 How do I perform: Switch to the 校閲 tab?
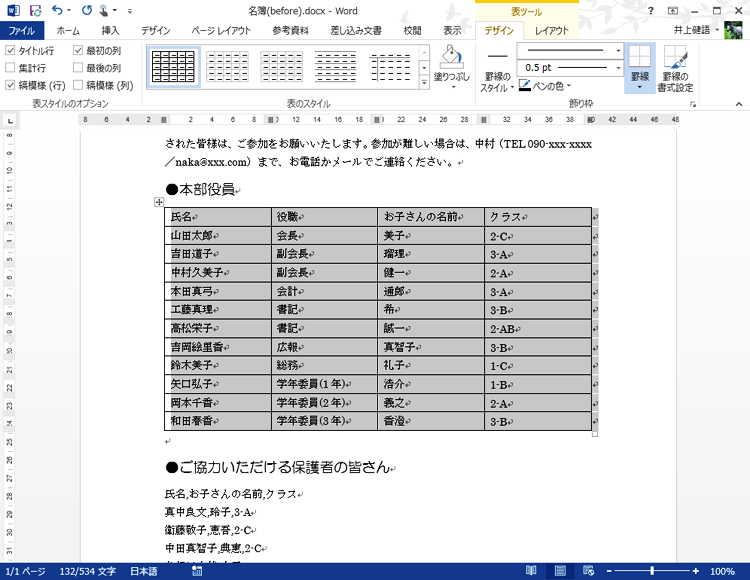[x=412, y=31]
